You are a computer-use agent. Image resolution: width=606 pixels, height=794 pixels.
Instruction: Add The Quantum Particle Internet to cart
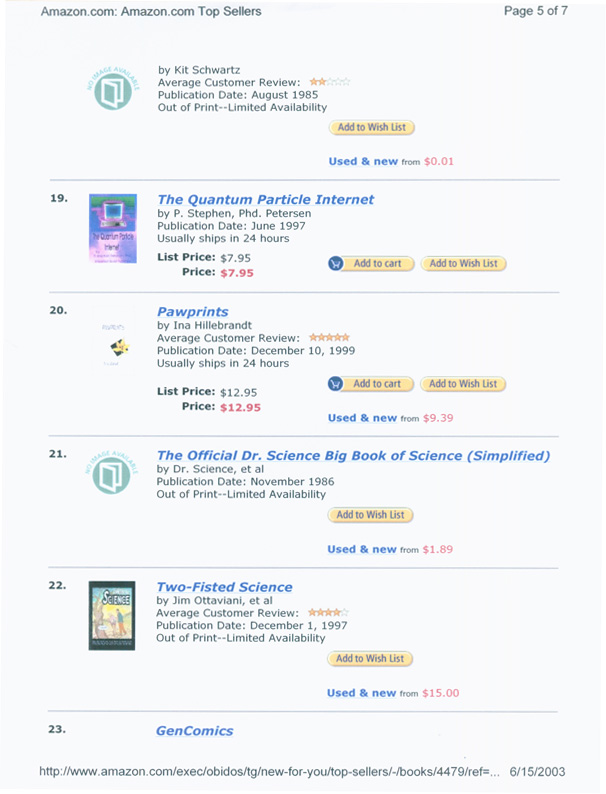[377, 264]
